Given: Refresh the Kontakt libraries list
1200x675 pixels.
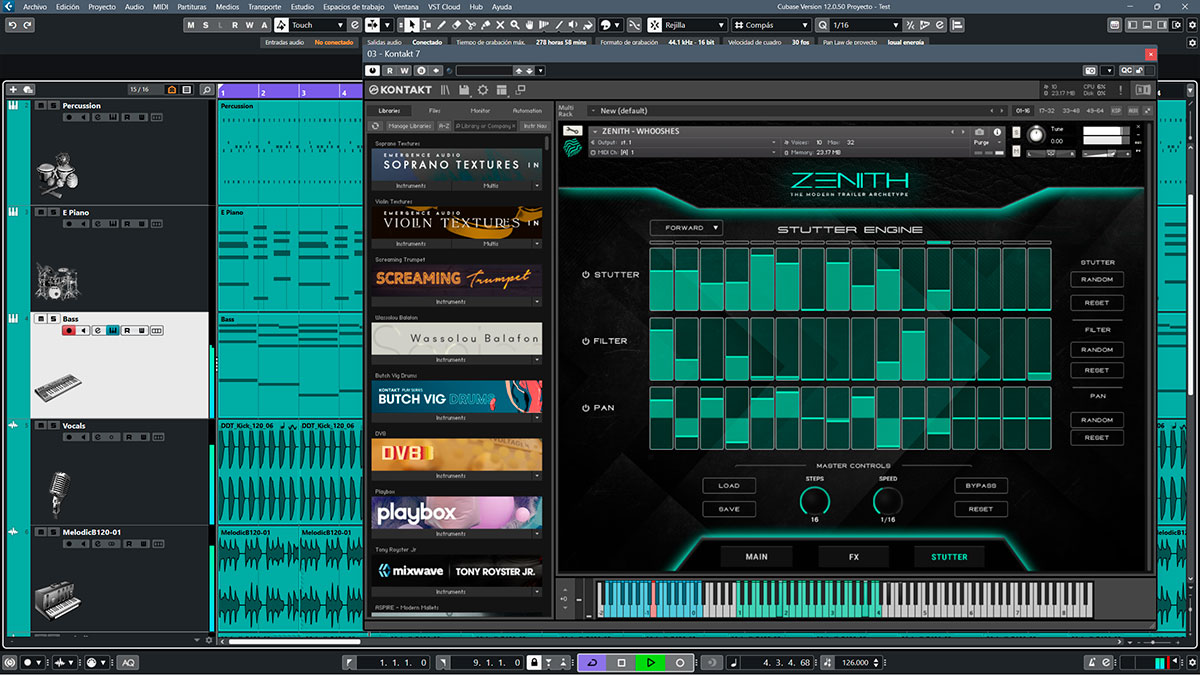Looking at the screenshot, I should click(x=375, y=126).
